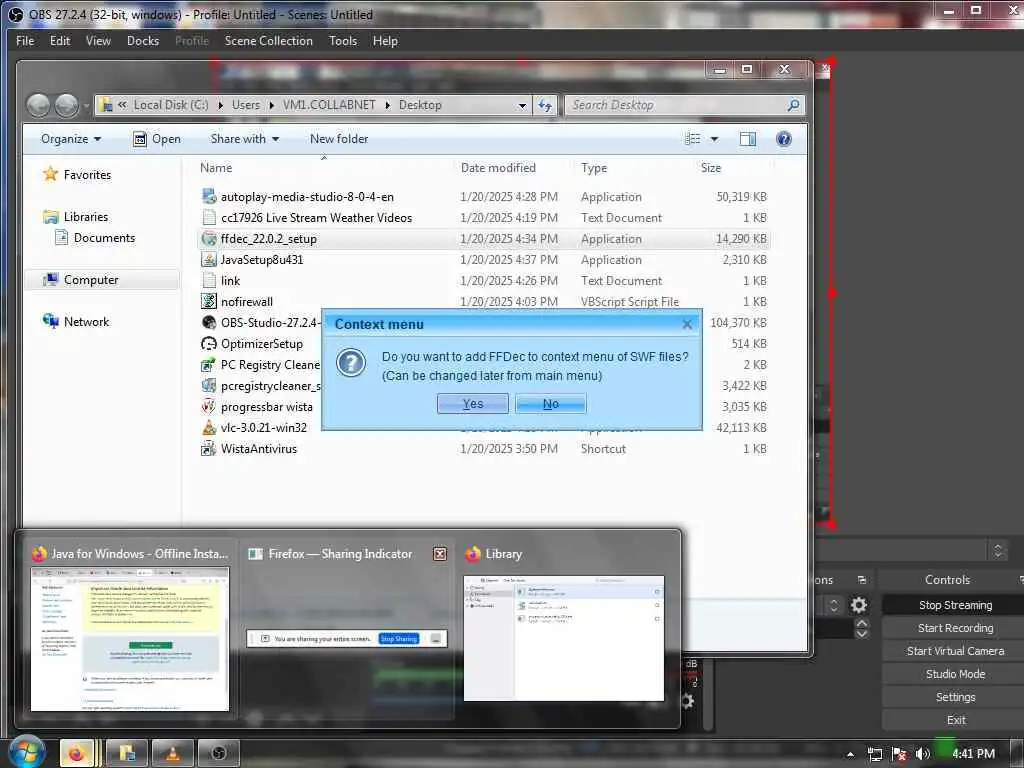The width and height of the screenshot is (1024, 768).
Task: Click the refresh button next to address bar
Action: pyautogui.click(x=545, y=105)
